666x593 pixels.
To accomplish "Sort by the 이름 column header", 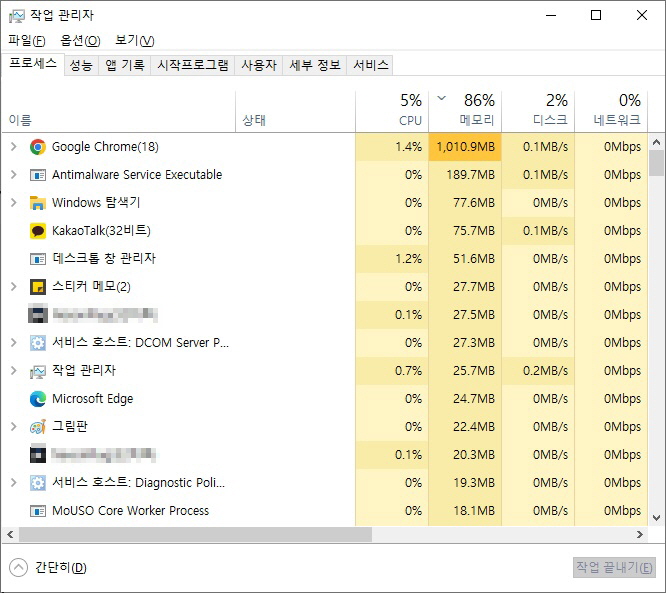I will click(119, 111).
